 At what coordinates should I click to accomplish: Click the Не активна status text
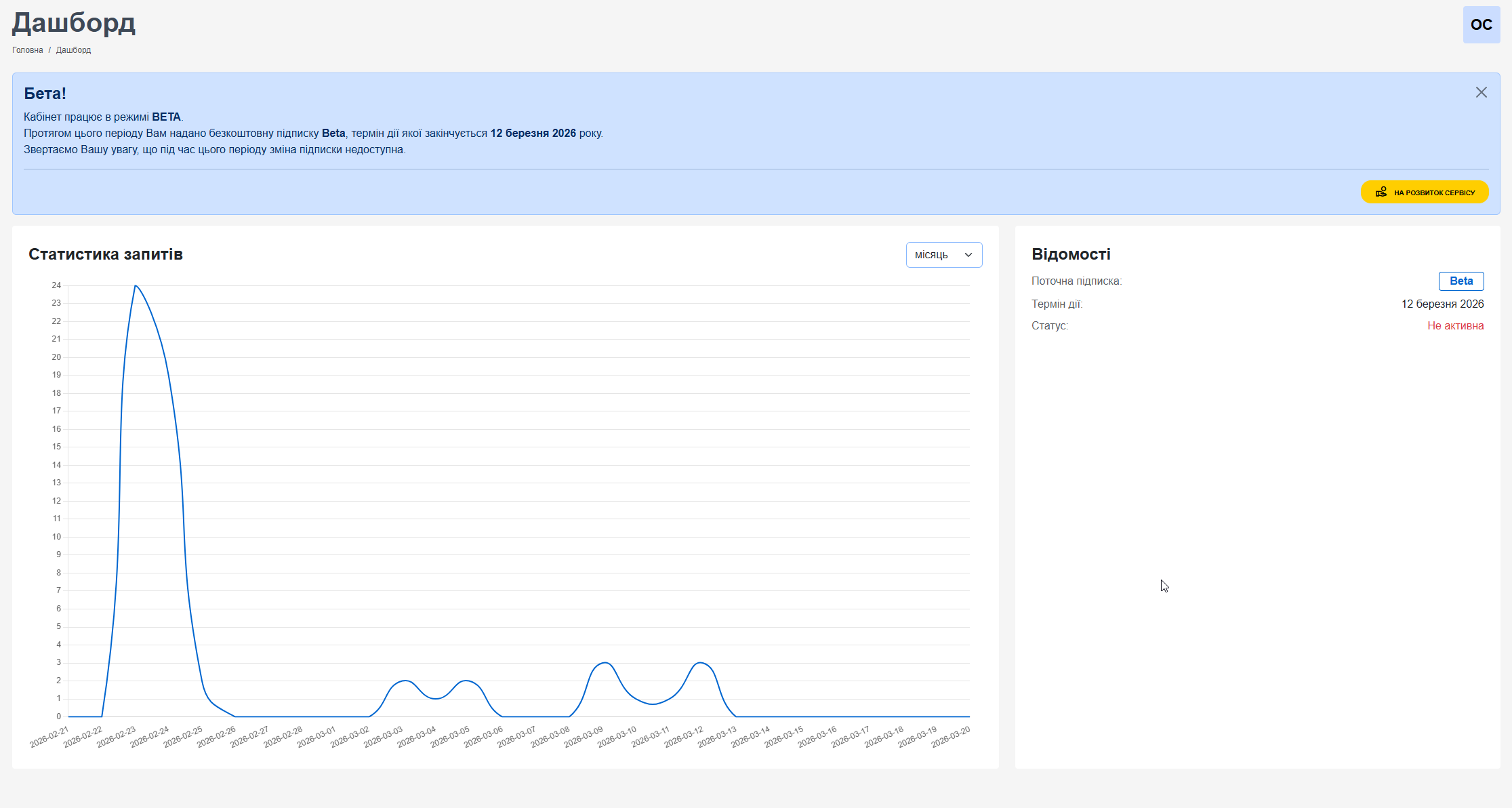(x=1455, y=326)
